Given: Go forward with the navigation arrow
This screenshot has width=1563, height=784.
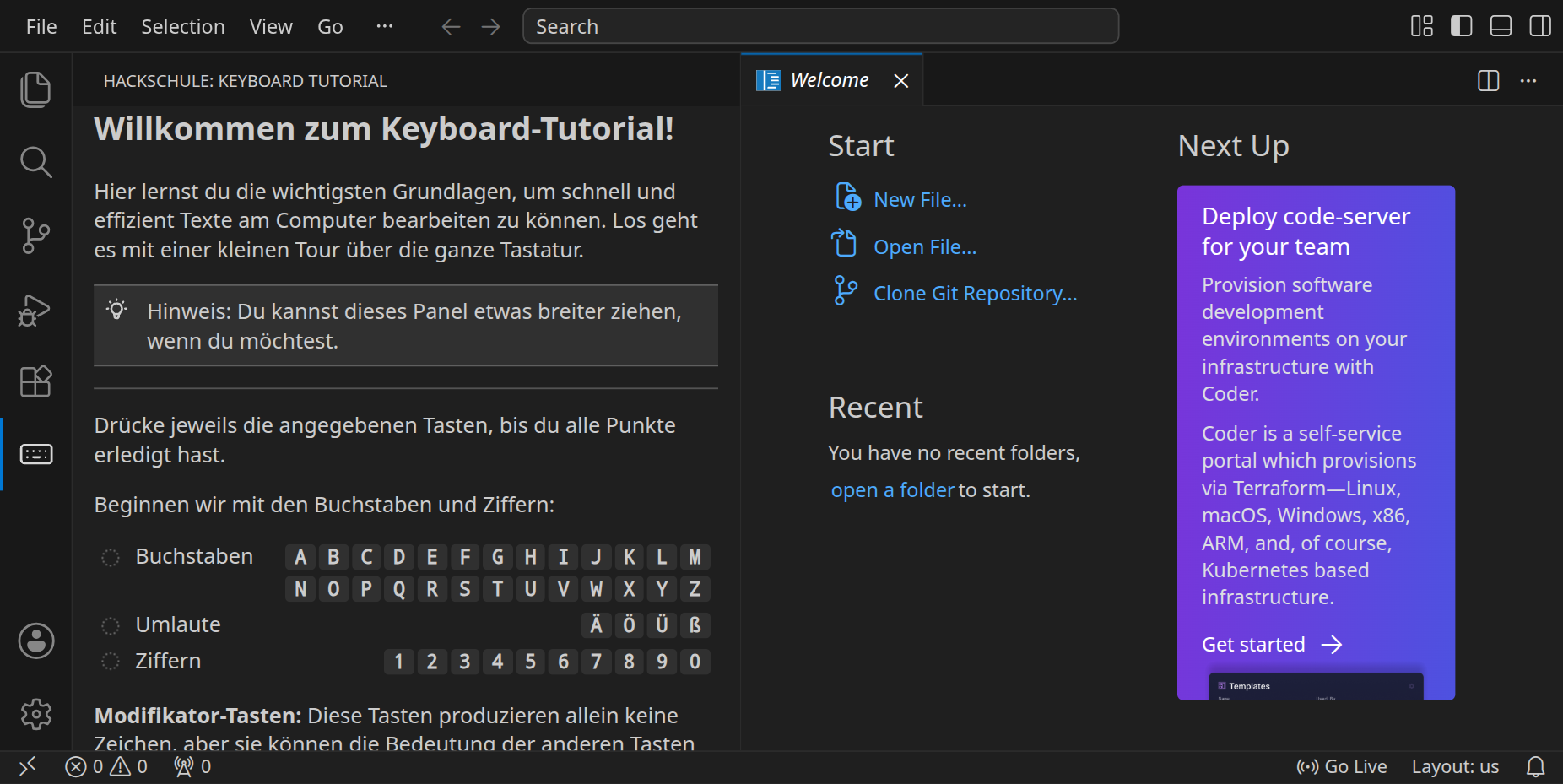Looking at the screenshot, I should pyautogui.click(x=490, y=27).
